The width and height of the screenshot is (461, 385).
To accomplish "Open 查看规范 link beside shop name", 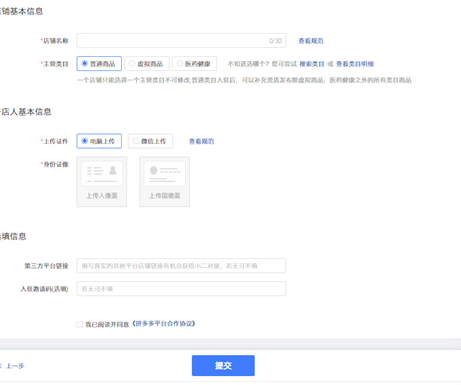I will click(x=311, y=41).
